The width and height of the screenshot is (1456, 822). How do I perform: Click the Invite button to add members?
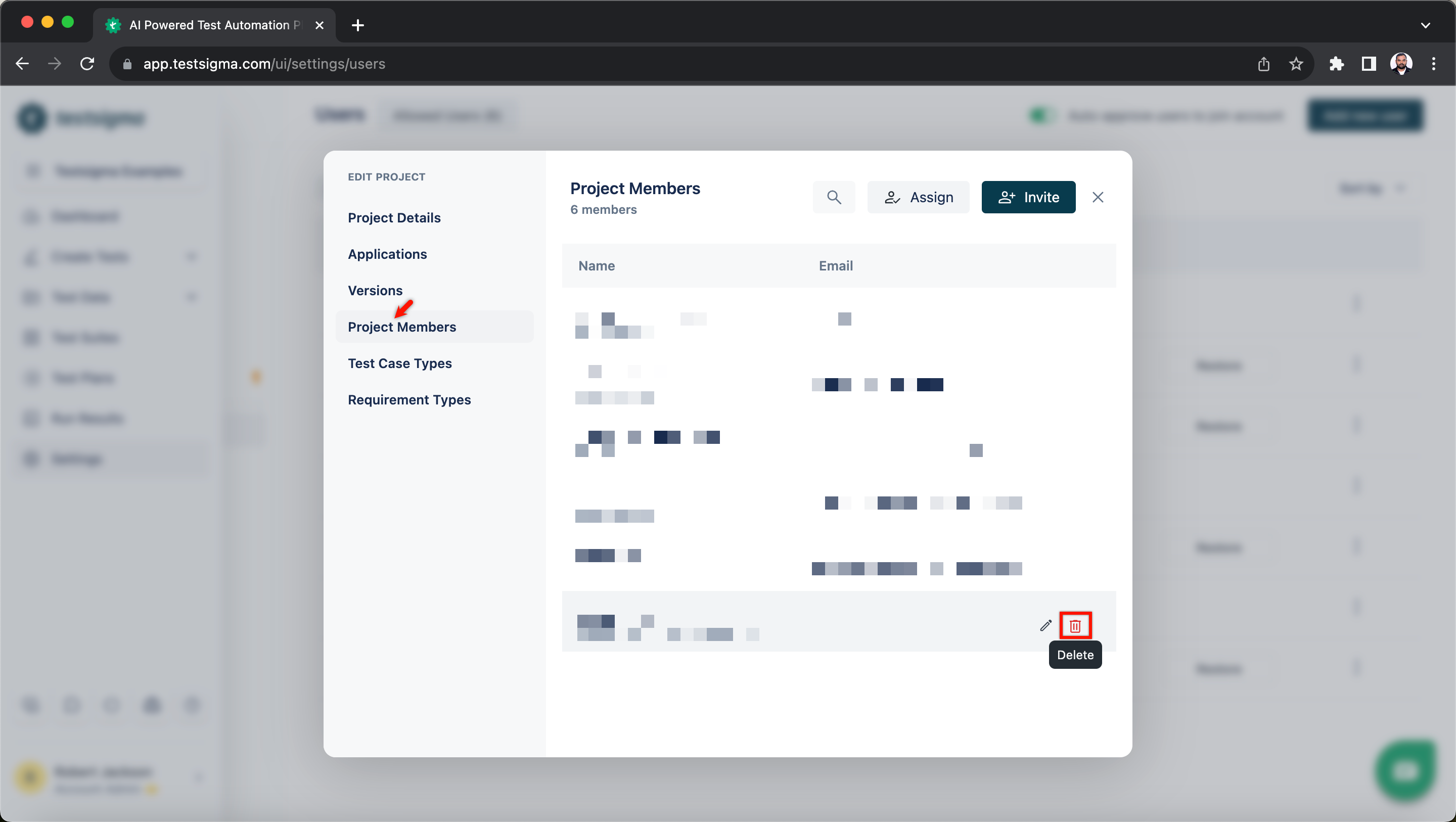[x=1028, y=197]
